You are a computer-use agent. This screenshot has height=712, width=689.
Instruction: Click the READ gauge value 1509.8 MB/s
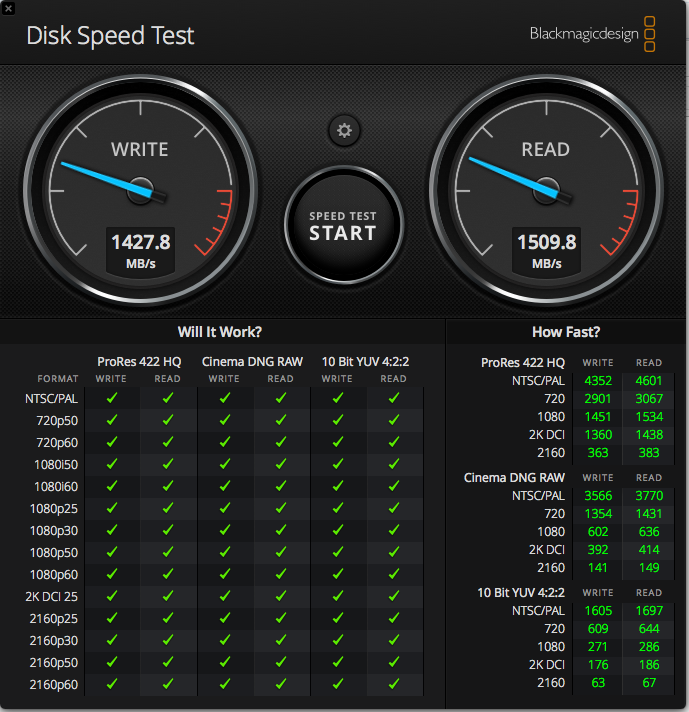pyautogui.click(x=547, y=251)
